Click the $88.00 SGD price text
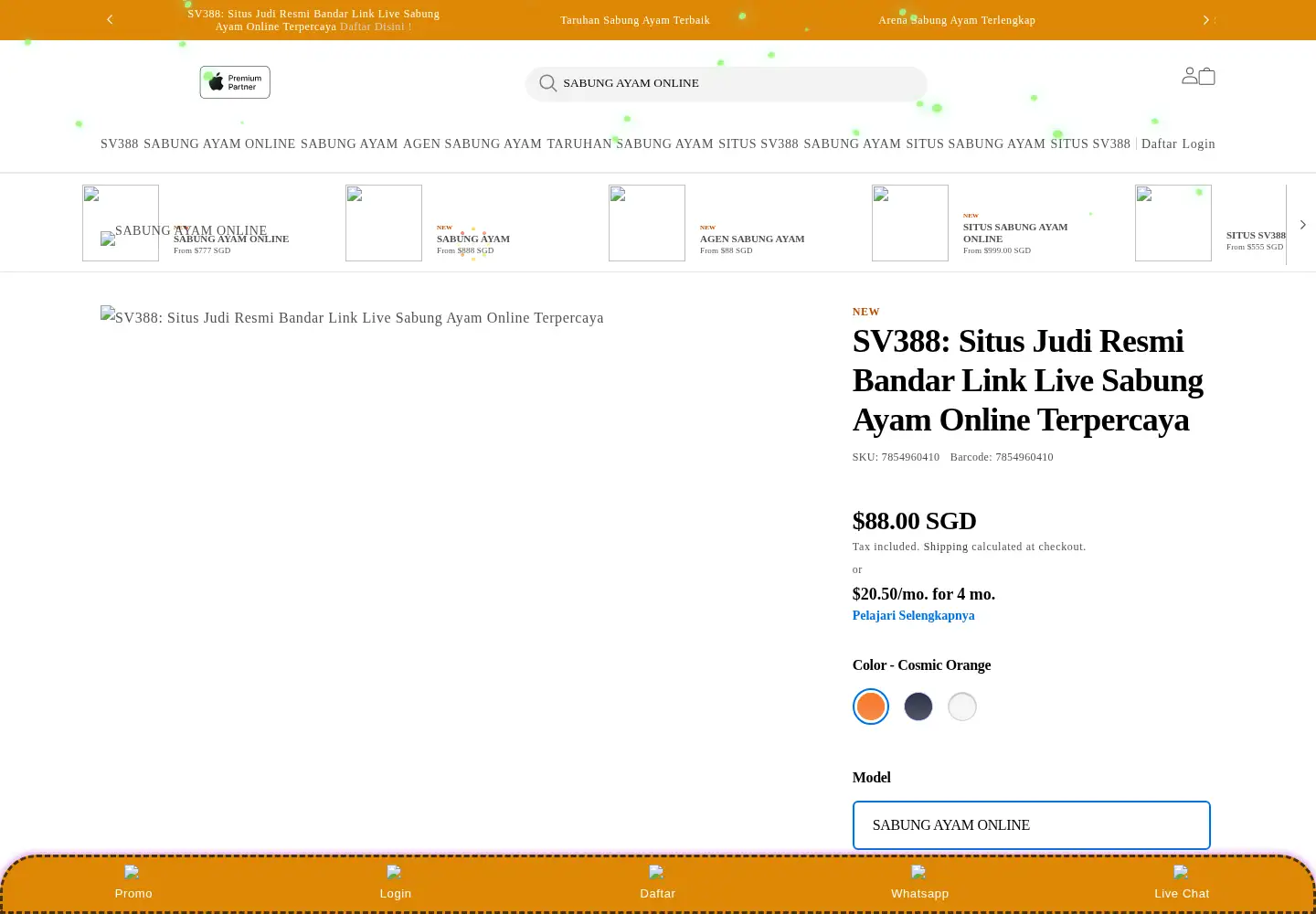This screenshot has width=1316, height=914. pos(915,521)
